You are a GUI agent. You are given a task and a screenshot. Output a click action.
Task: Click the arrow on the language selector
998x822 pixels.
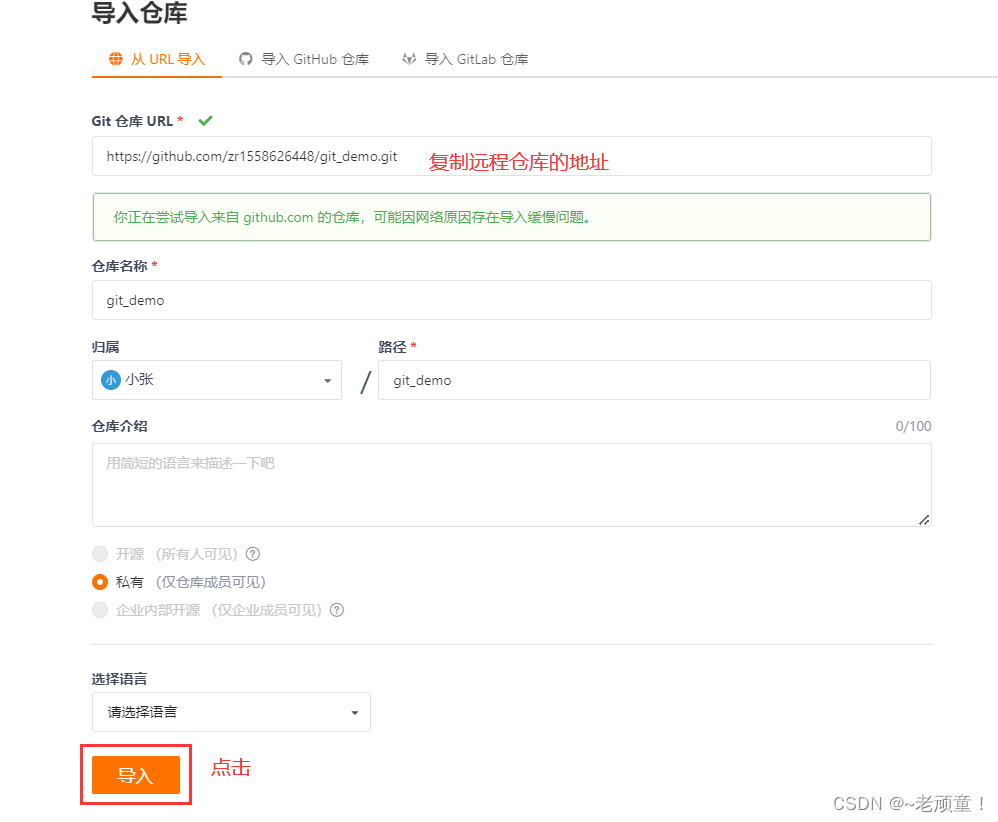click(355, 712)
